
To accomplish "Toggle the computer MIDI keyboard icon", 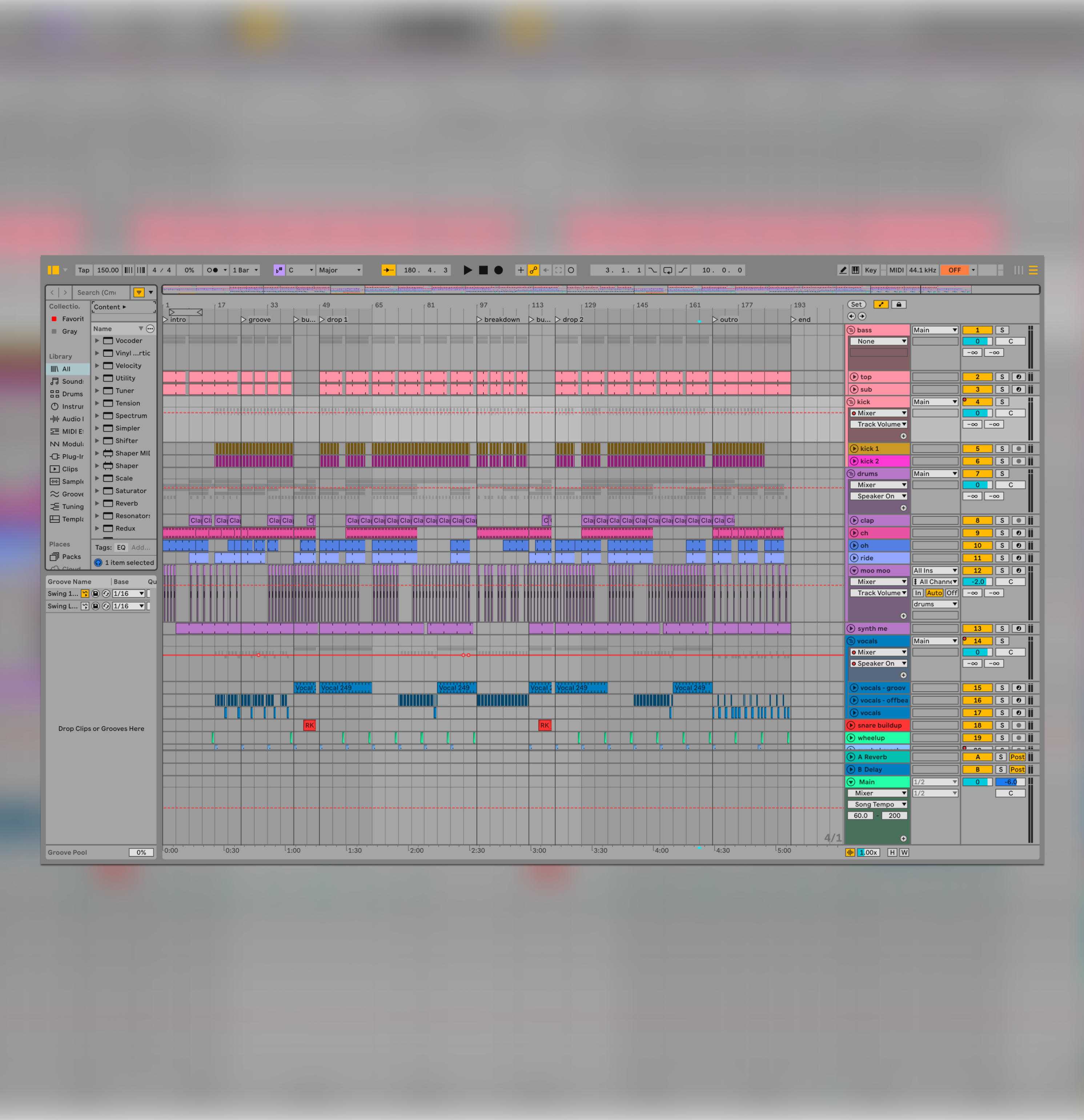I will [x=855, y=270].
